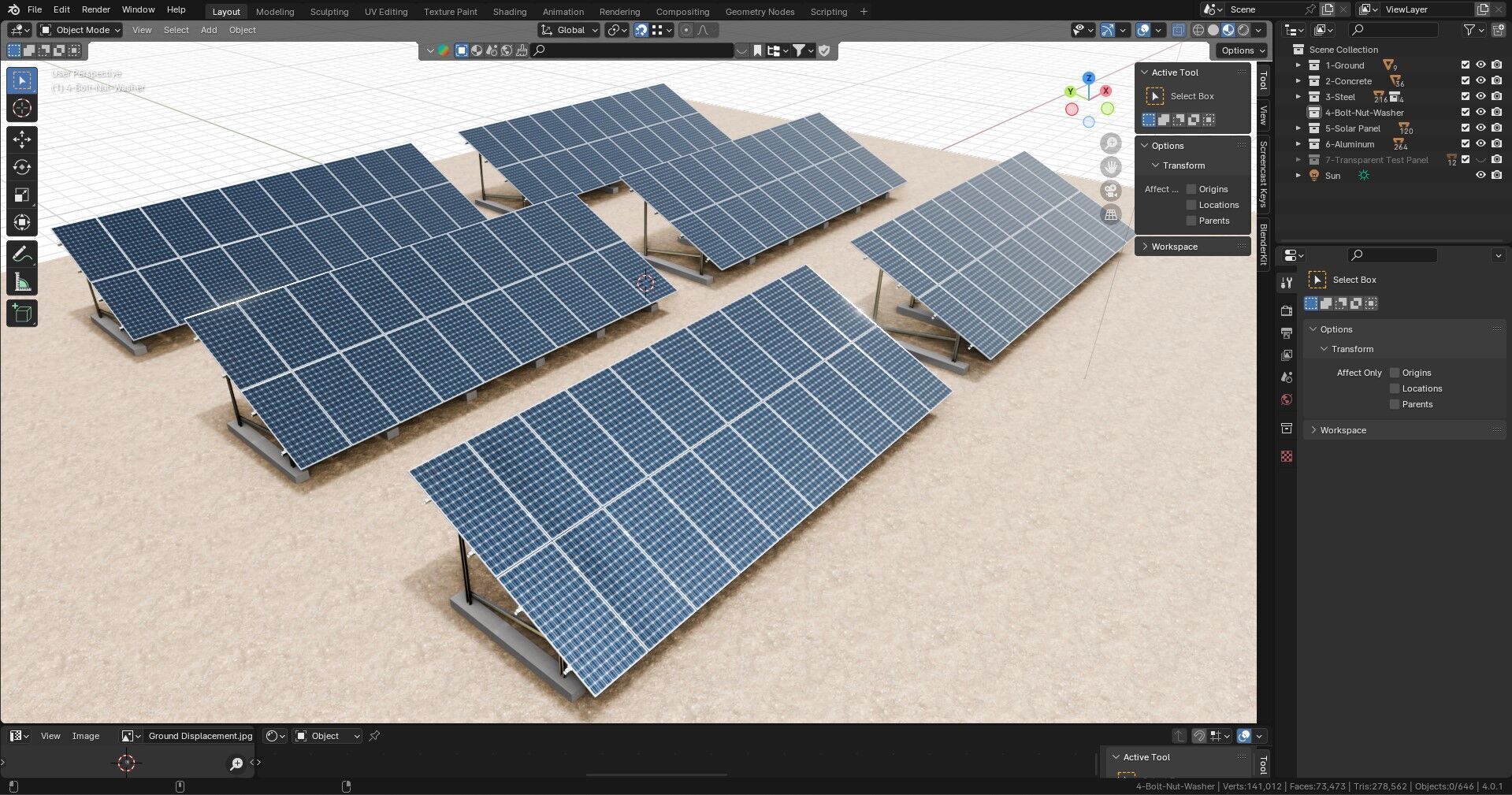The height and width of the screenshot is (795, 1512).
Task: Open Tool properties tab with wrench icon
Action: tap(1287, 283)
